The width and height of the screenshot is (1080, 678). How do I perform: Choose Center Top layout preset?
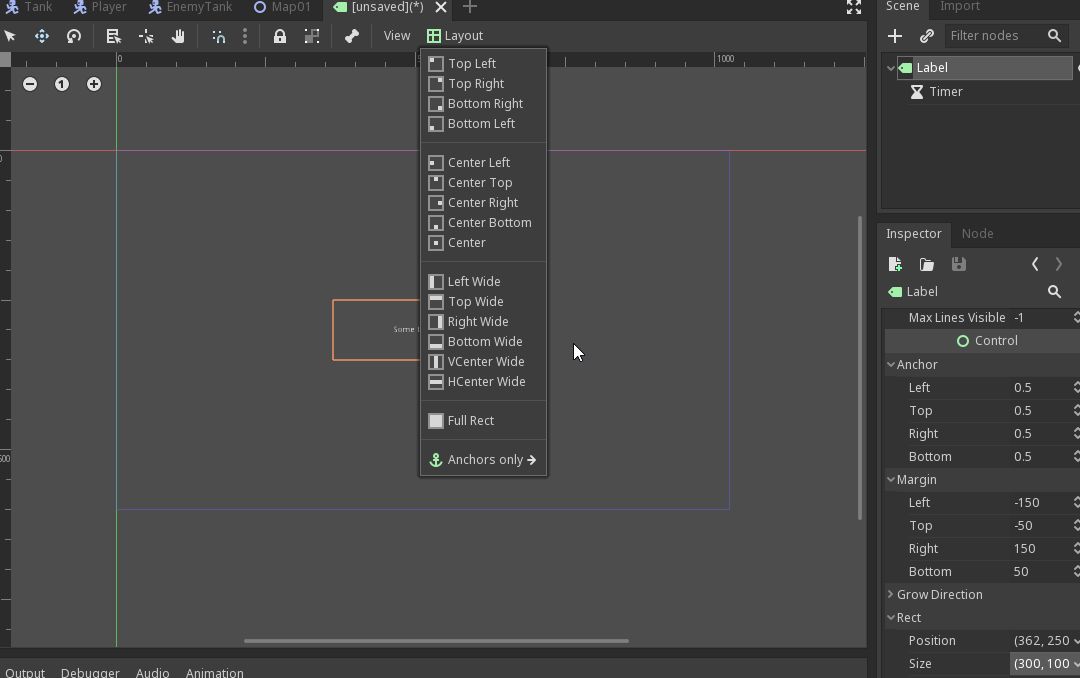click(484, 183)
